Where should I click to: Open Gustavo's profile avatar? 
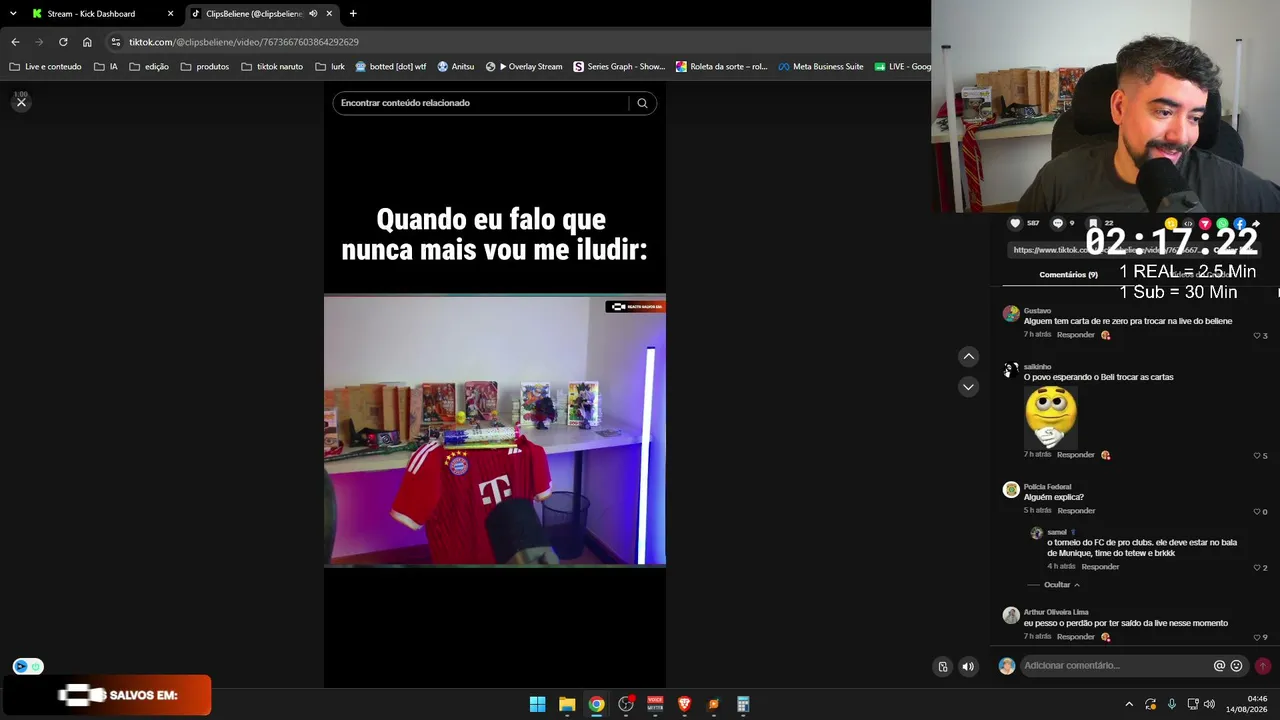1011,314
